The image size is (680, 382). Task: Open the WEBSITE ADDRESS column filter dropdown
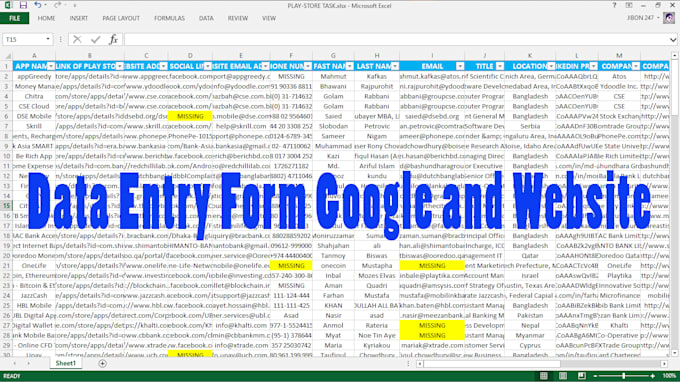click(x=163, y=66)
